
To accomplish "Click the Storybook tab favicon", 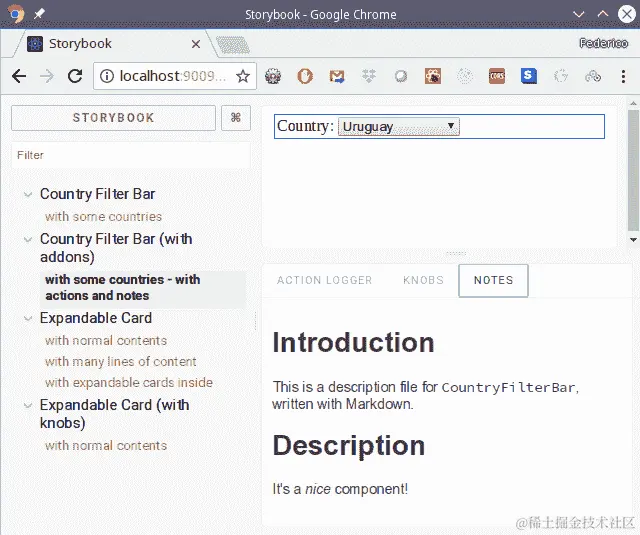I will pyautogui.click(x=35, y=44).
